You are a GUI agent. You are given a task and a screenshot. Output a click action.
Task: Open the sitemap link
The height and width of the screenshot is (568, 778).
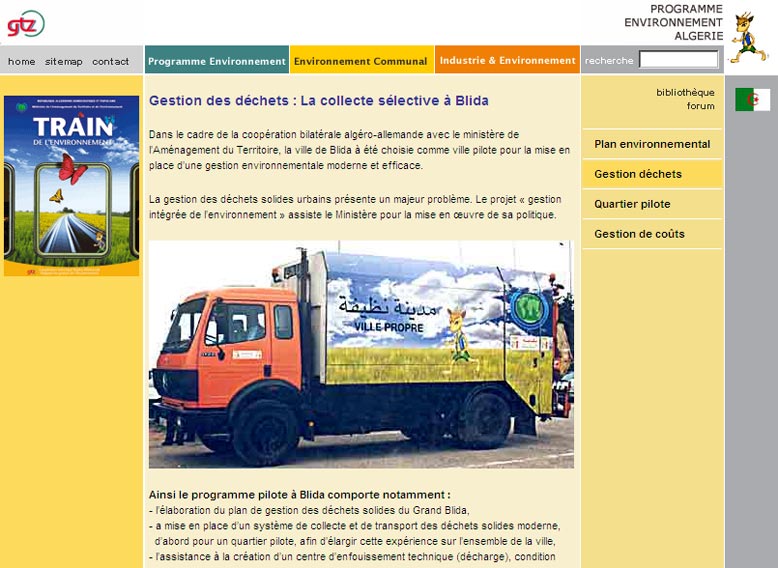tap(64, 61)
